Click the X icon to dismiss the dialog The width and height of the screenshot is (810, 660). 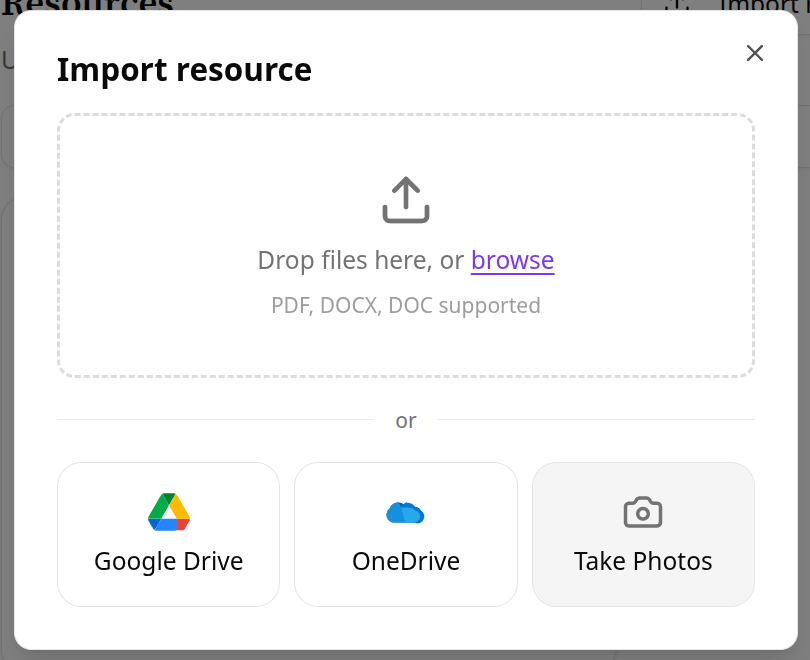click(x=754, y=53)
